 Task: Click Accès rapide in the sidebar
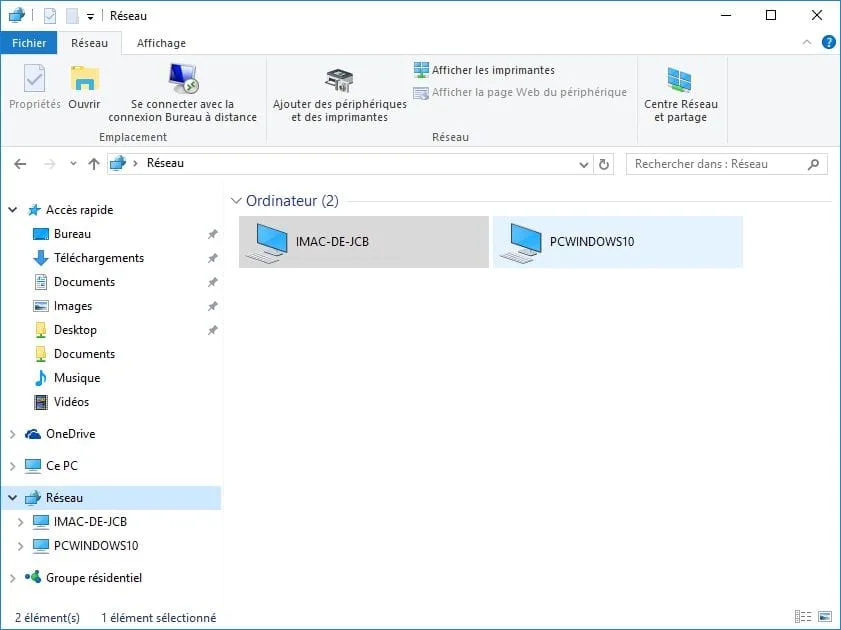pos(79,210)
